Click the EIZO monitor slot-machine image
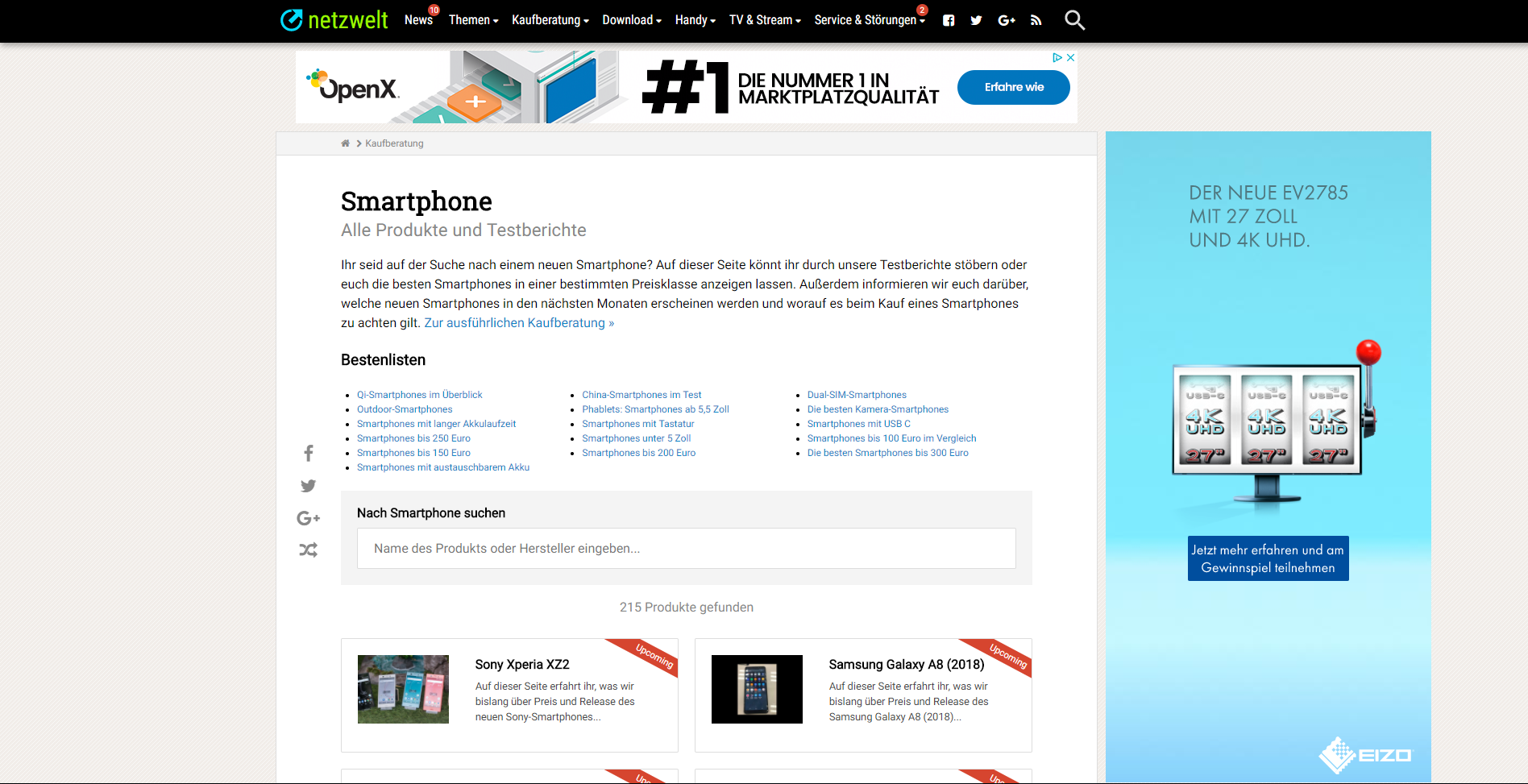Image resolution: width=1528 pixels, height=784 pixels. tap(1277, 423)
